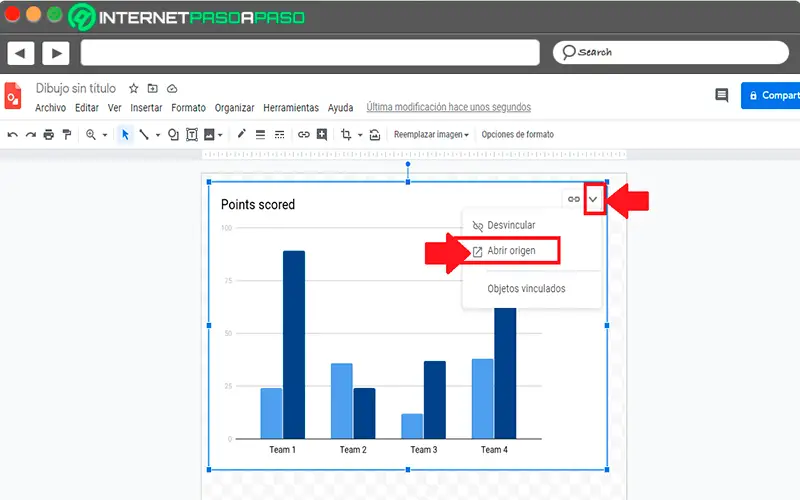800x500 pixels.
Task: Click the Insert link toolbar icon
Action: click(304, 135)
